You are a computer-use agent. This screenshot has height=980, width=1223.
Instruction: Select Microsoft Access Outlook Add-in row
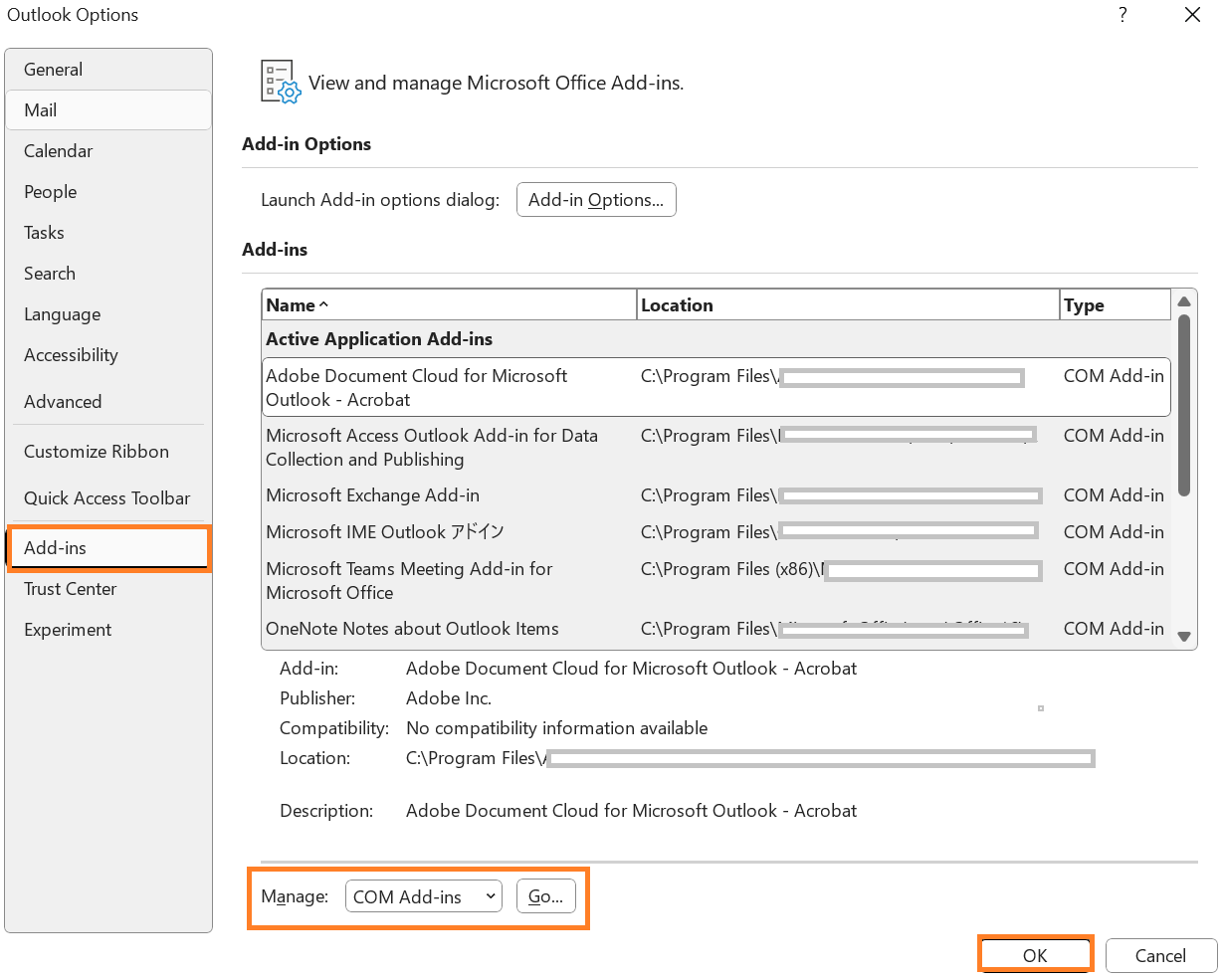[716, 448]
